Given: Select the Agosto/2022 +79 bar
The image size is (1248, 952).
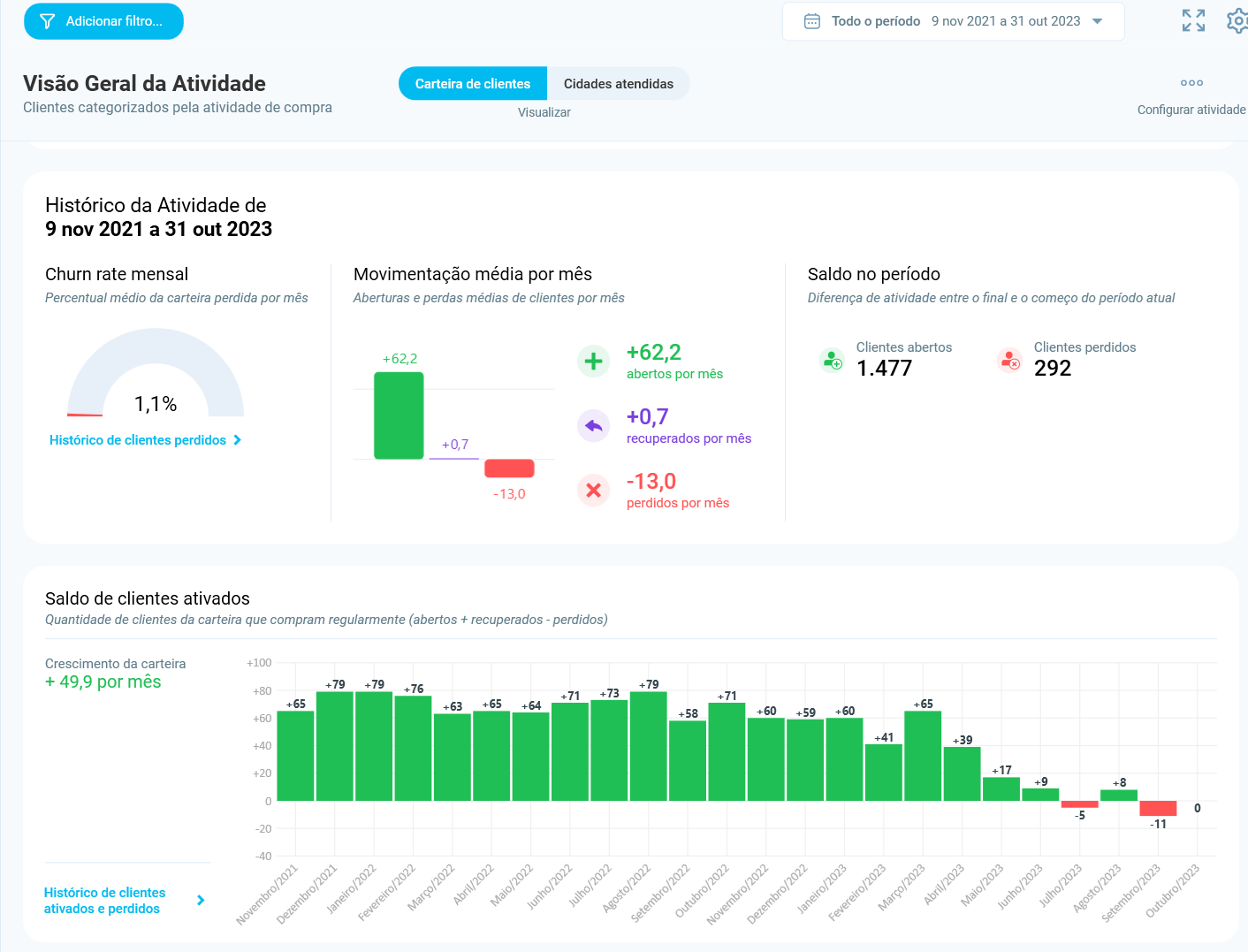Looking at the screenshot, I should point(649,747).
